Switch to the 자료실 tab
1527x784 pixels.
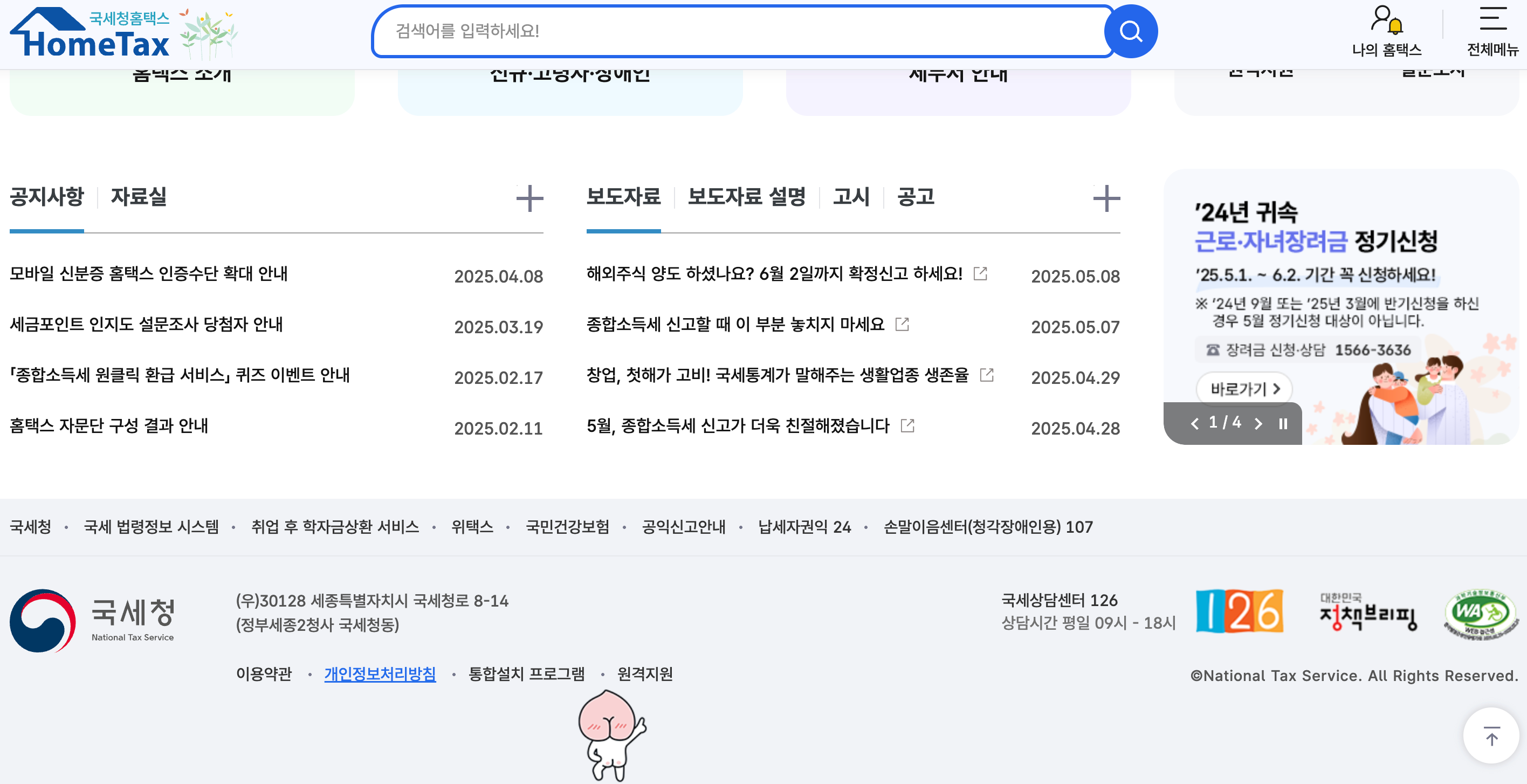(x=139, y=197)
